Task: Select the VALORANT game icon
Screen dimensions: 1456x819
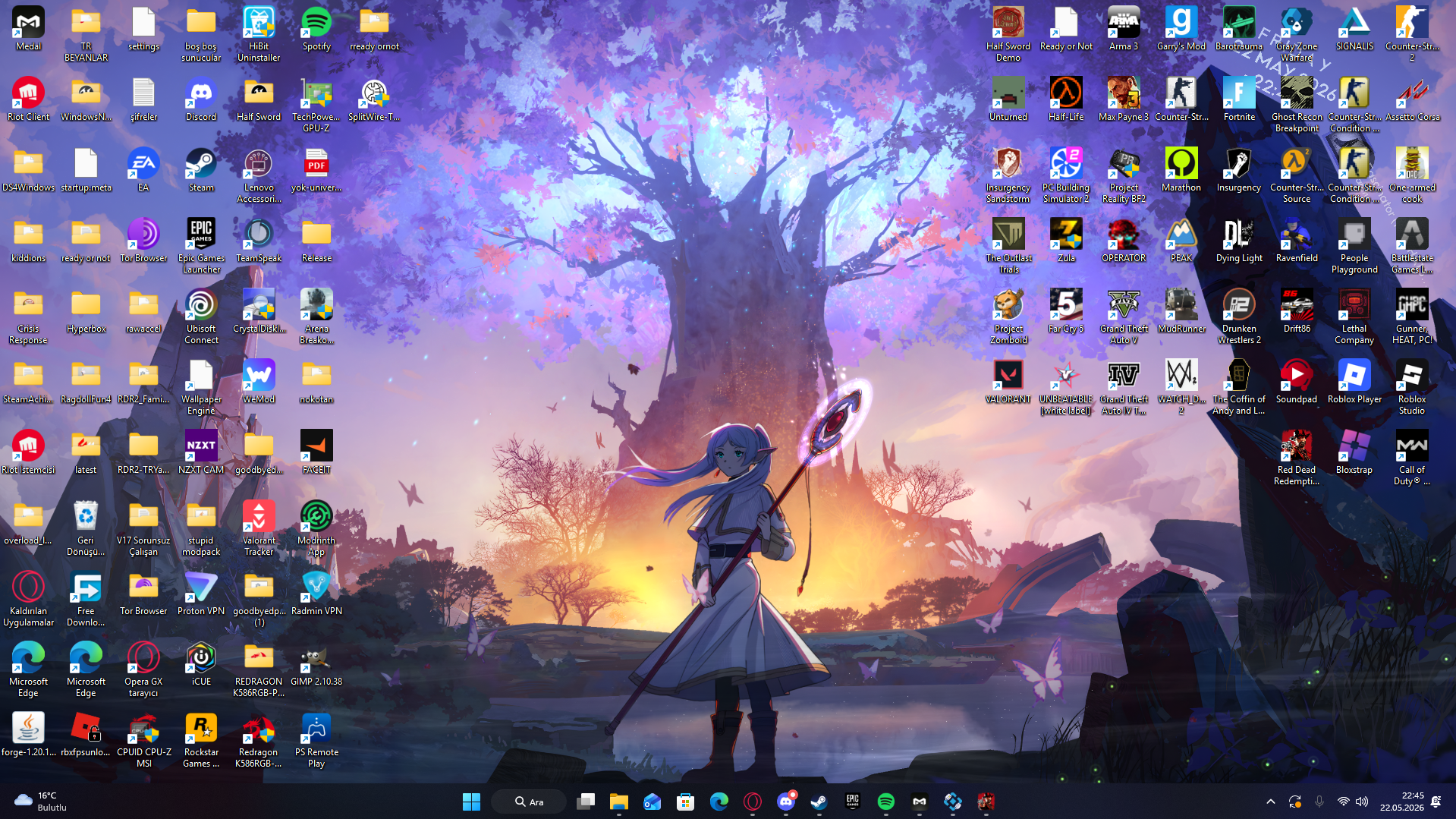Action: (1008, 382)
